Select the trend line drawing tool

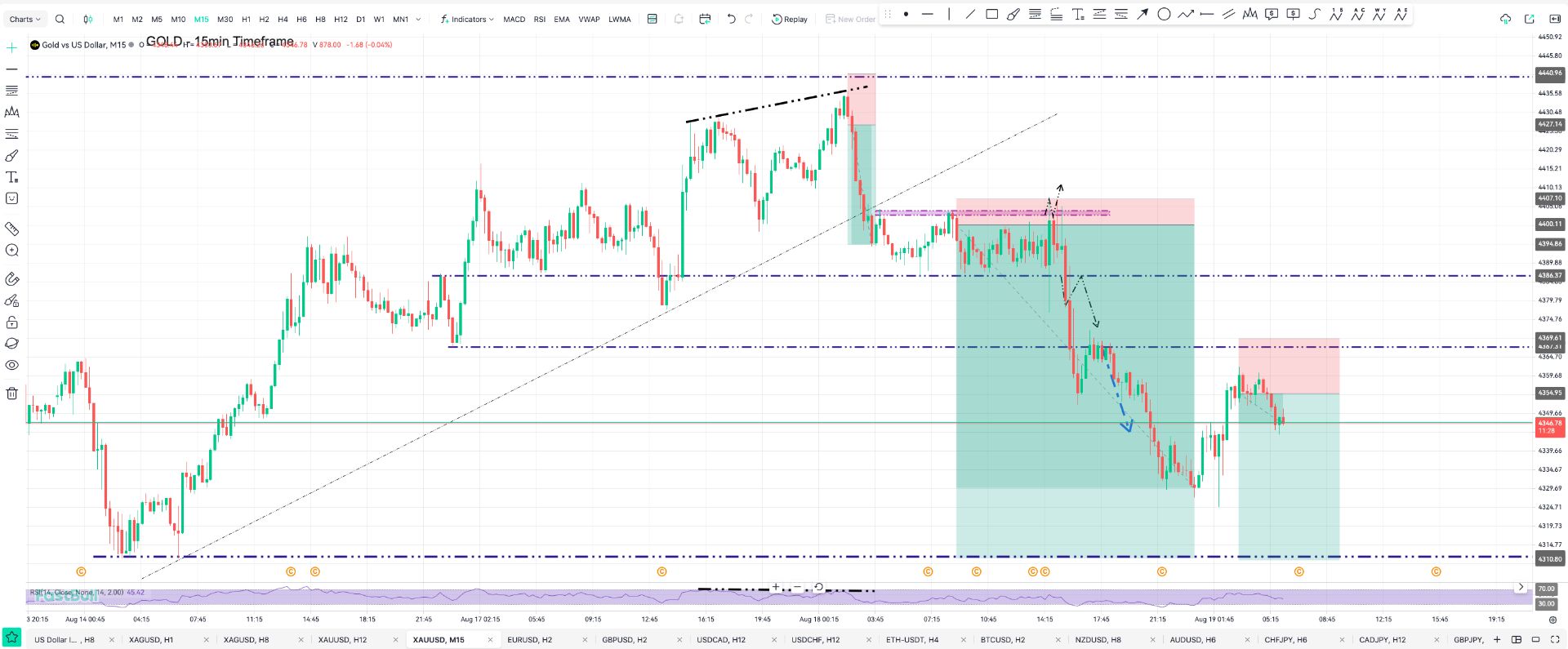coord(970,14)
